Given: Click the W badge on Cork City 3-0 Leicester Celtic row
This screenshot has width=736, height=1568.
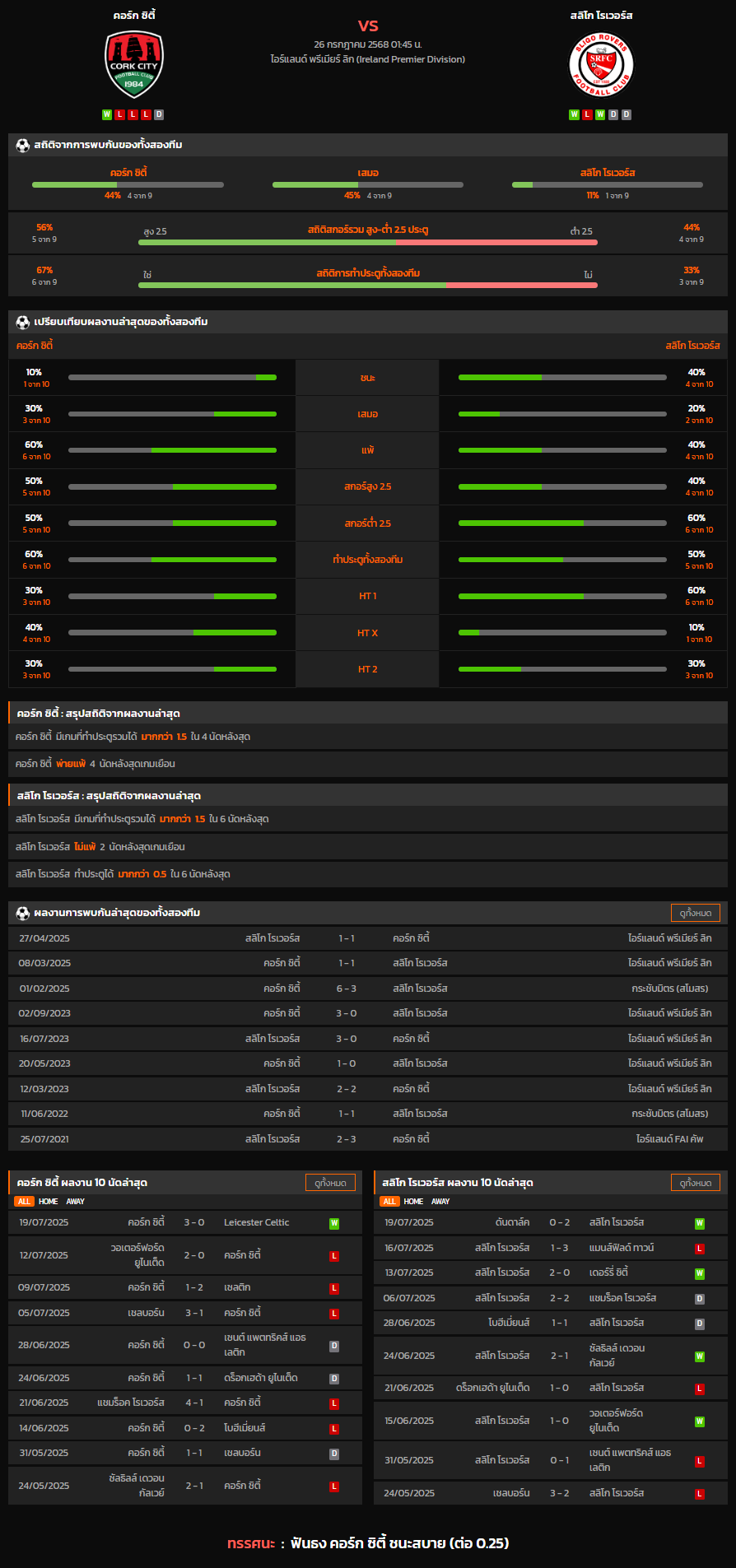Looking at the screenshot, I should (x=334, y=1224).
